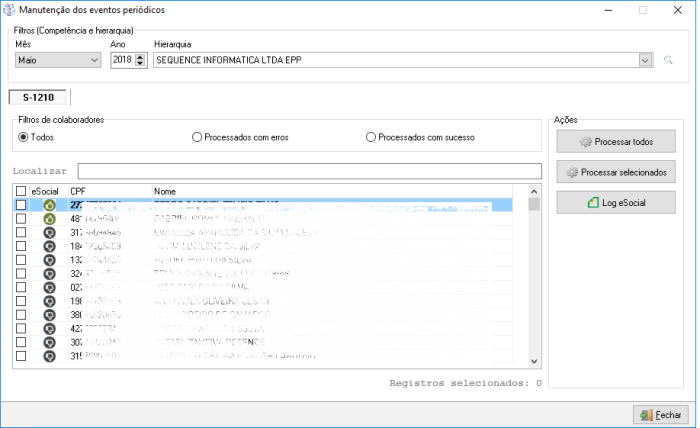Viewport: 700px width, 428px height.
Task: Select Processados com erros filter
Action: point(197,137)
